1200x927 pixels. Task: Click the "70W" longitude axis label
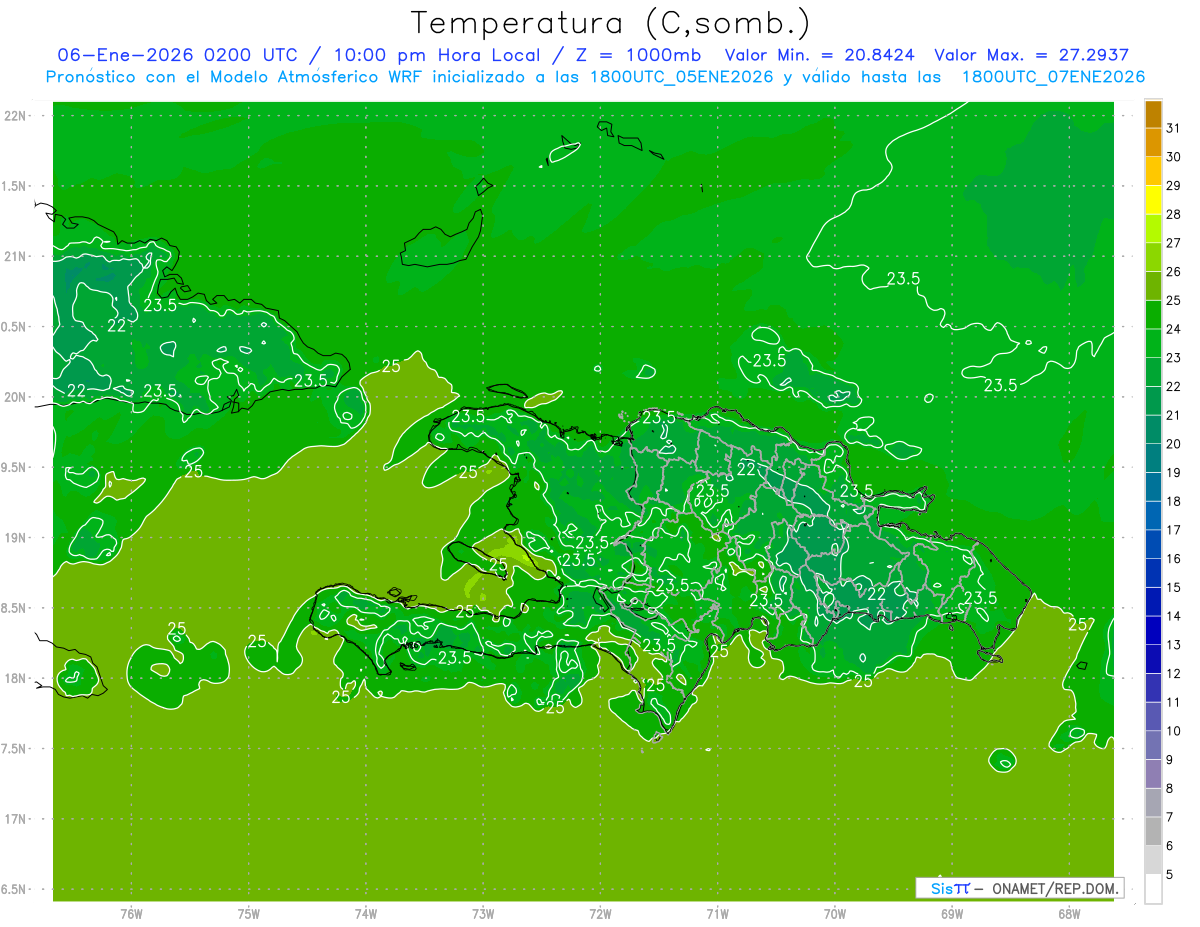(x=835, y=914)
